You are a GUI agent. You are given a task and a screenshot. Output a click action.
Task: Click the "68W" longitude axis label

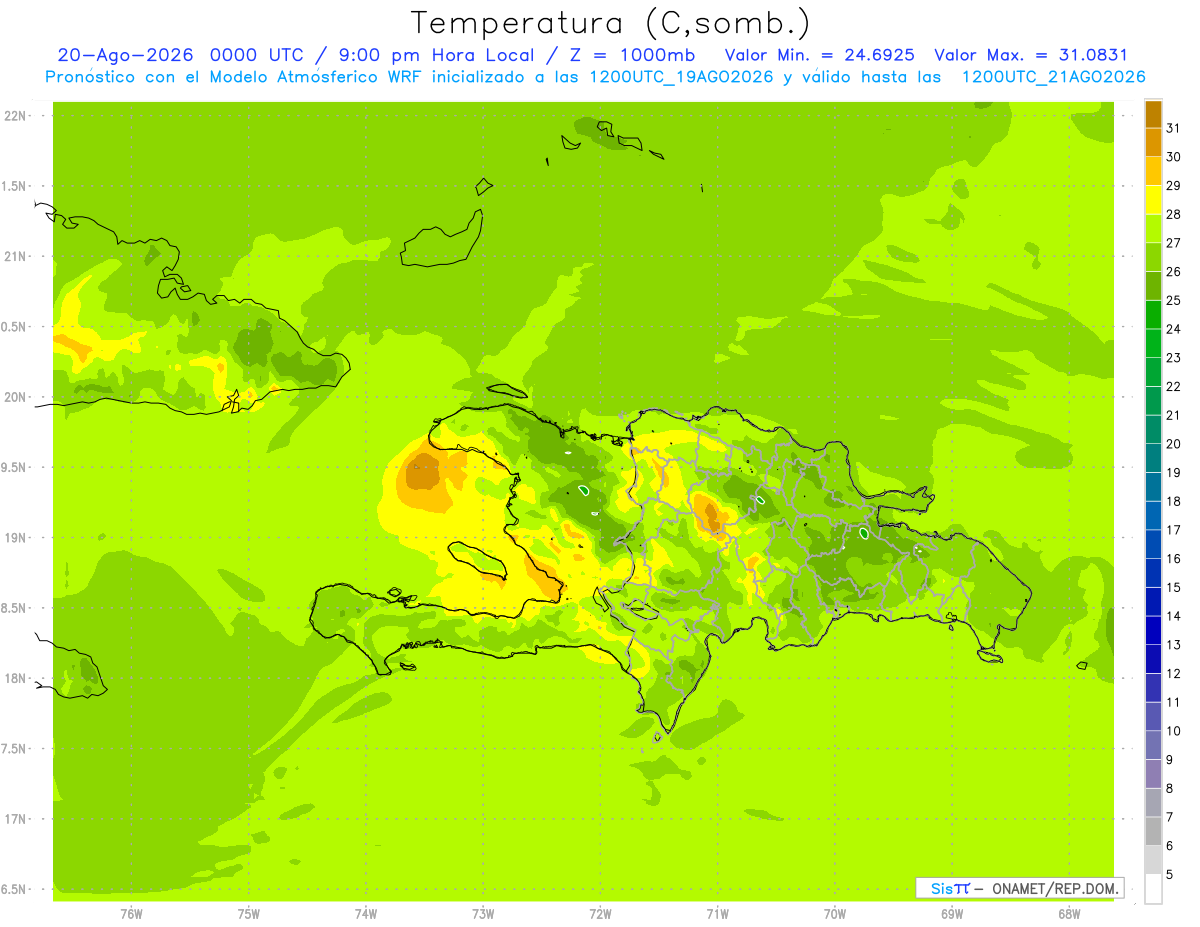click(x=1069, y=914)
